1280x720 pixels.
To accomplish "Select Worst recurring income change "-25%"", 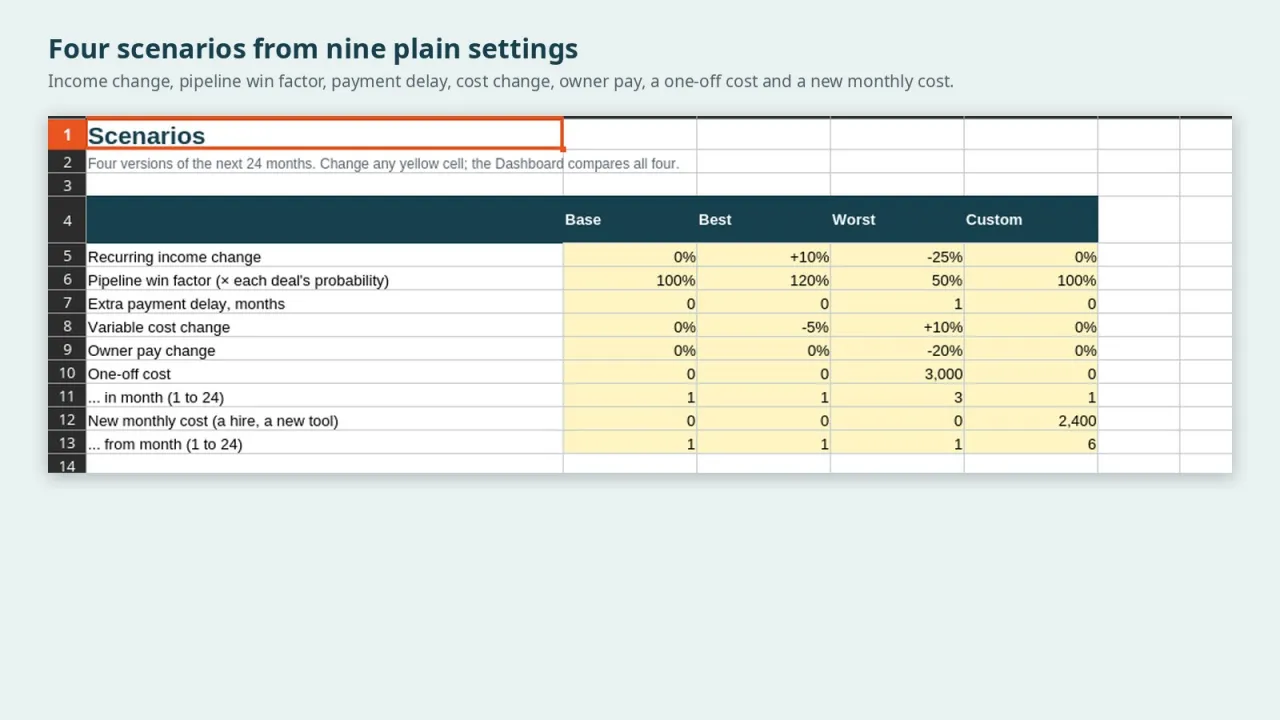I will (x=897, y=257).
